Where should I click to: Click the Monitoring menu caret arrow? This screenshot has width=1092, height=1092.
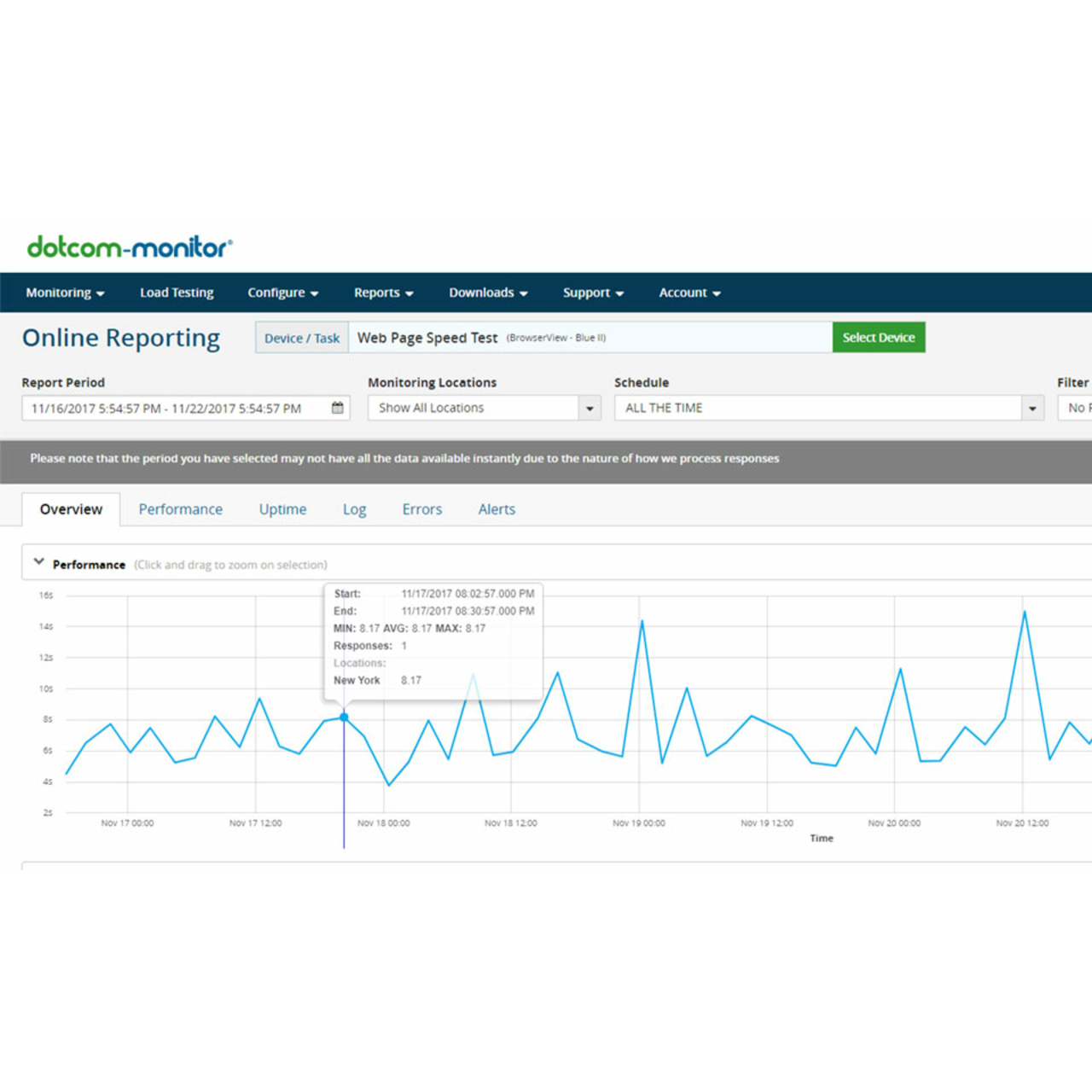pos(100,293)
